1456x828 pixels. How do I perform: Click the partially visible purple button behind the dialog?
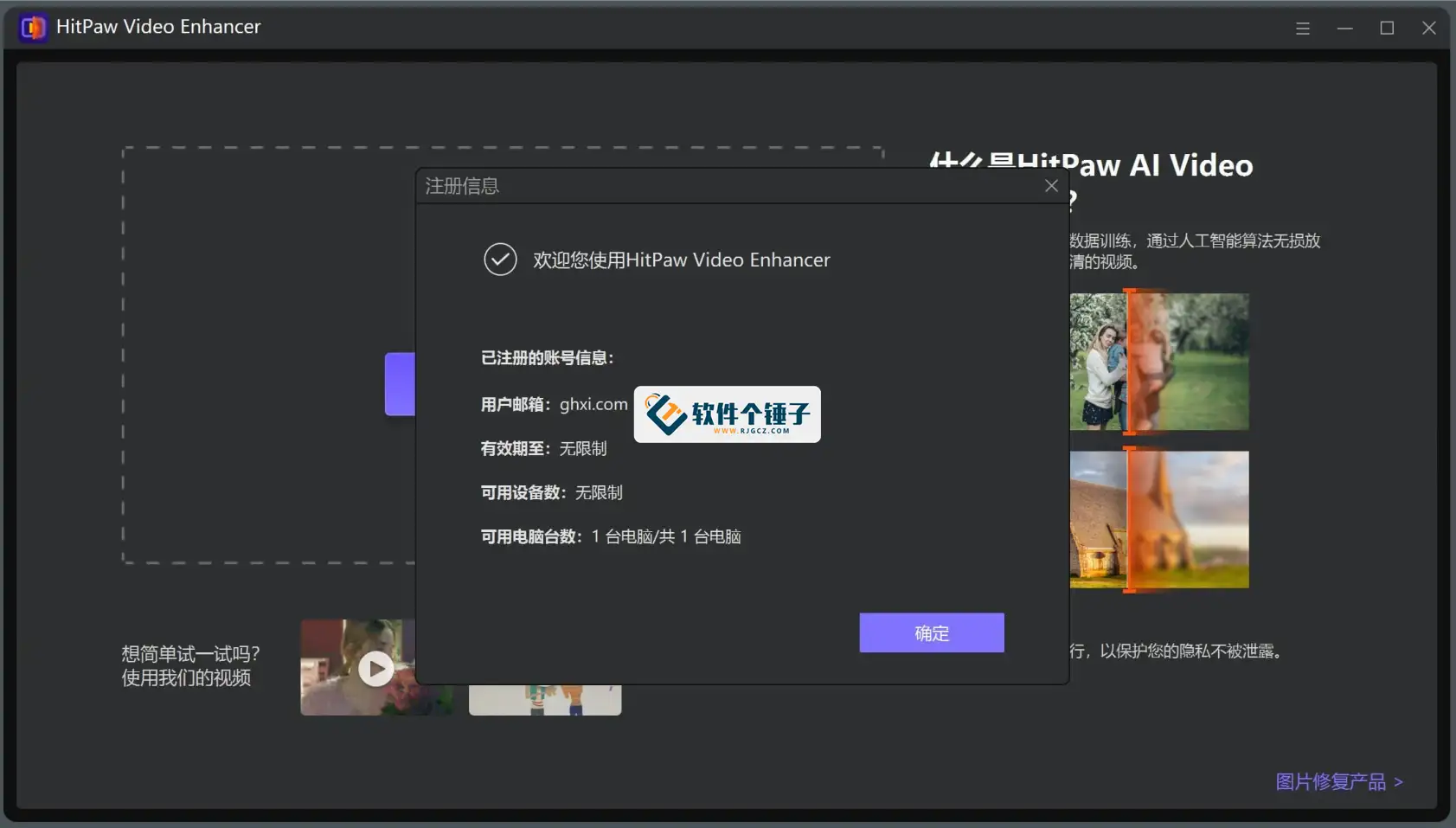pos(403,384)
